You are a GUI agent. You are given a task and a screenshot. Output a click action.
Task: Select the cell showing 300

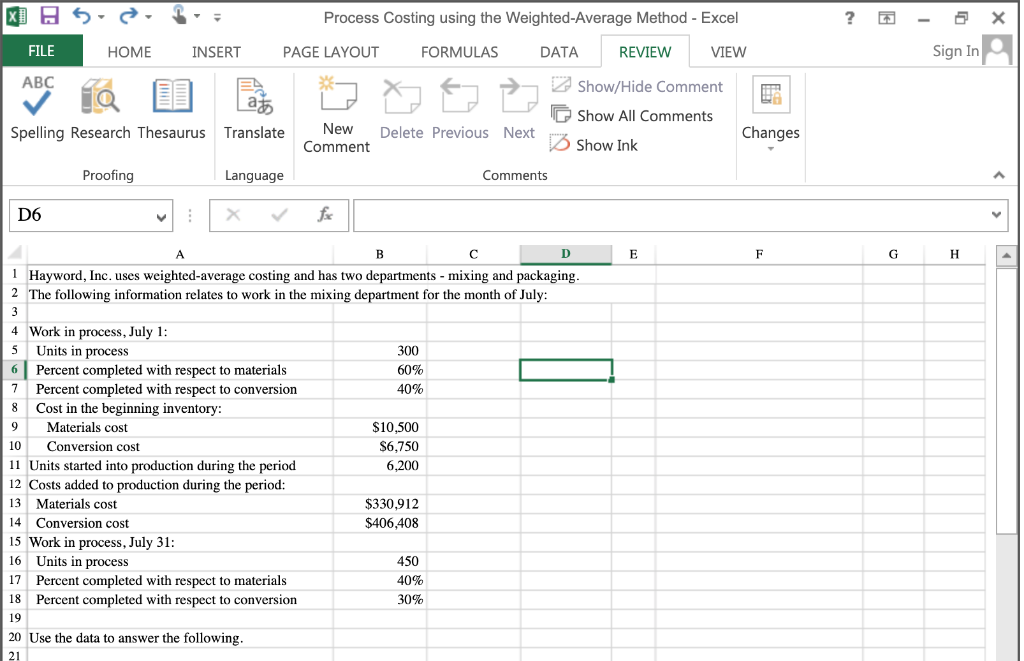pos(379,351)
